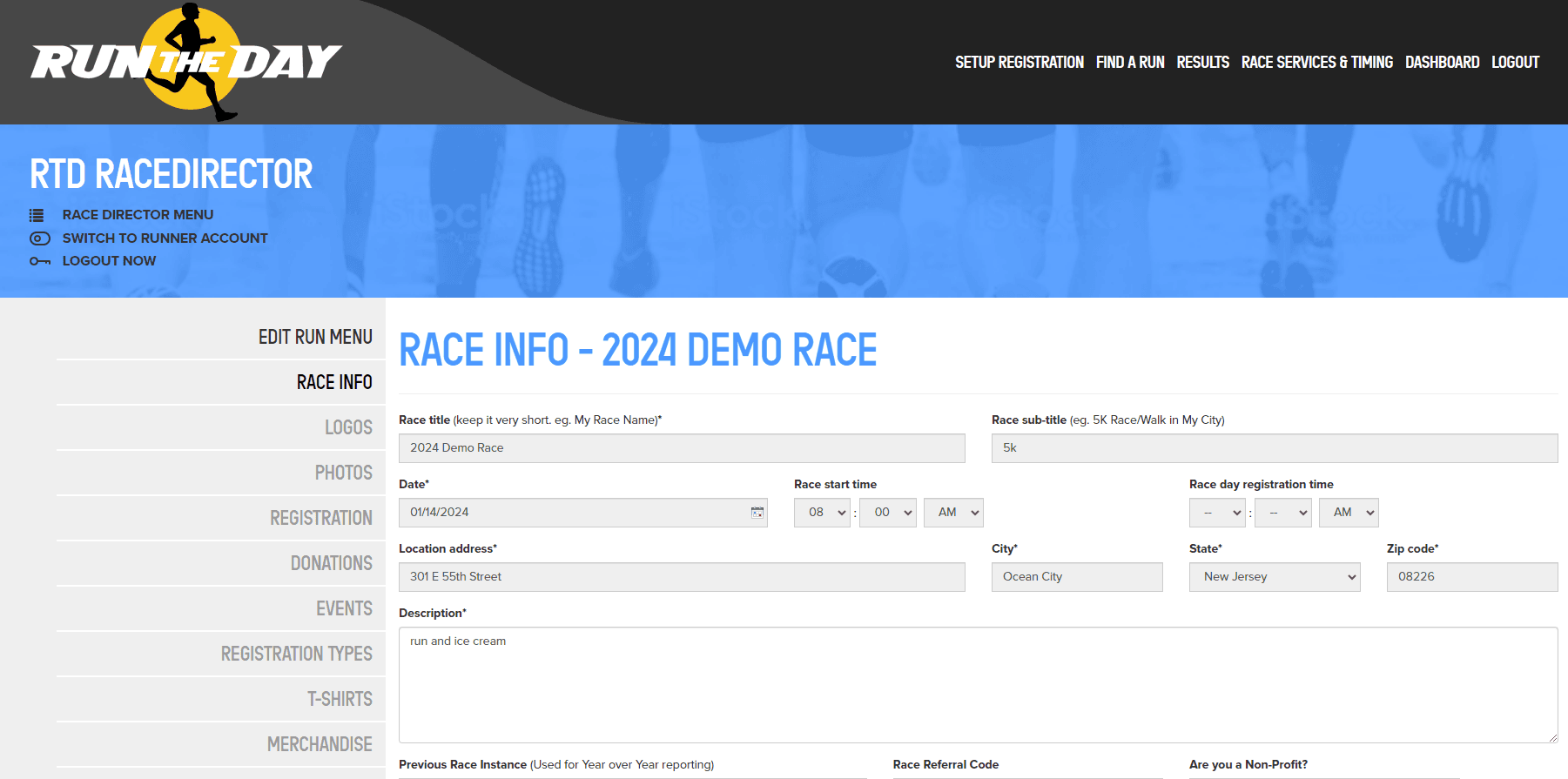1568x779 pixels.
Task: Click the Run The Day logo
Action: click(x=186, y=62)
